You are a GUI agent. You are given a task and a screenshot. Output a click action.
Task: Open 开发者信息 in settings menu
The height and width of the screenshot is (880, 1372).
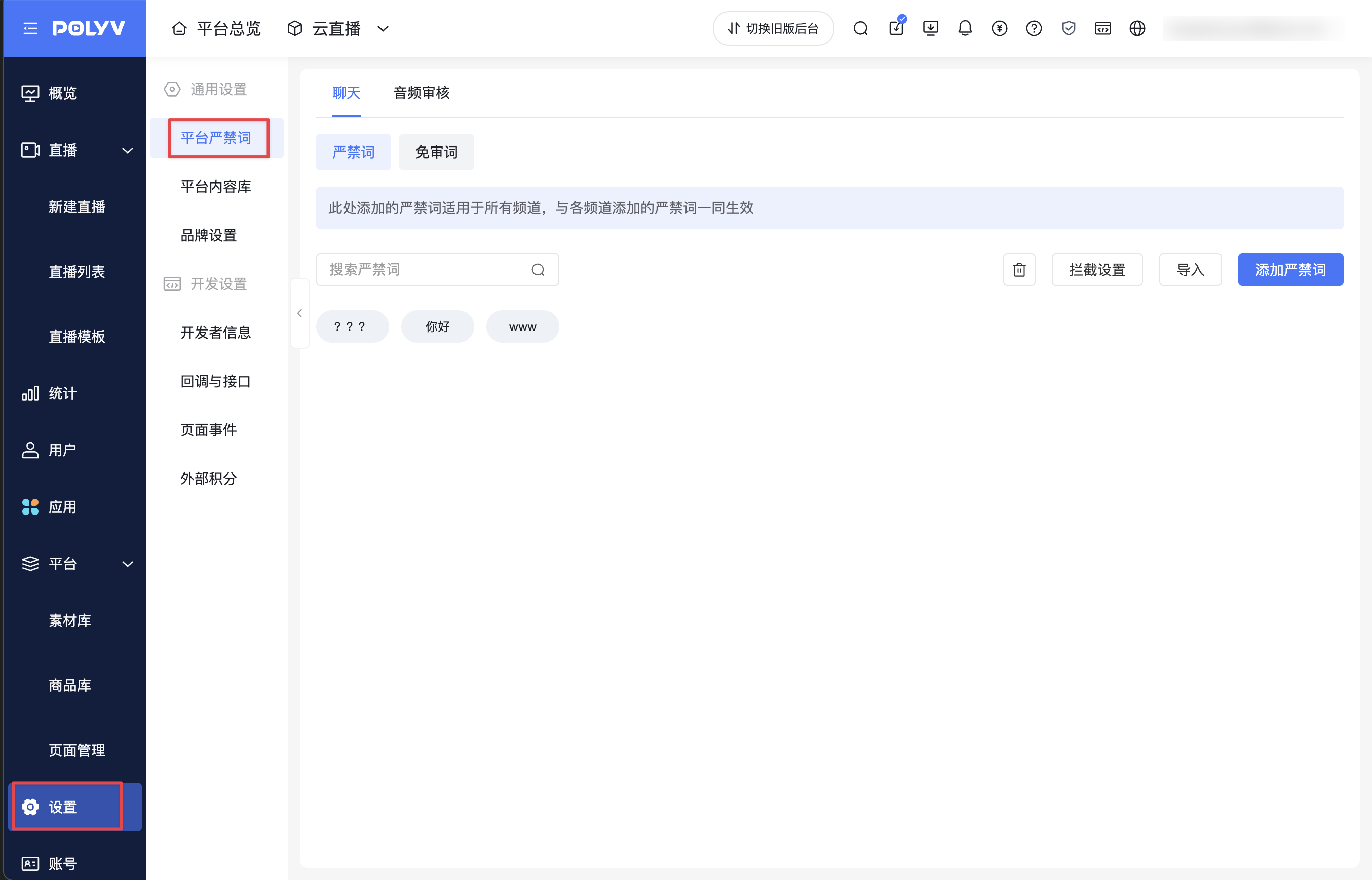tap(216, 333)
